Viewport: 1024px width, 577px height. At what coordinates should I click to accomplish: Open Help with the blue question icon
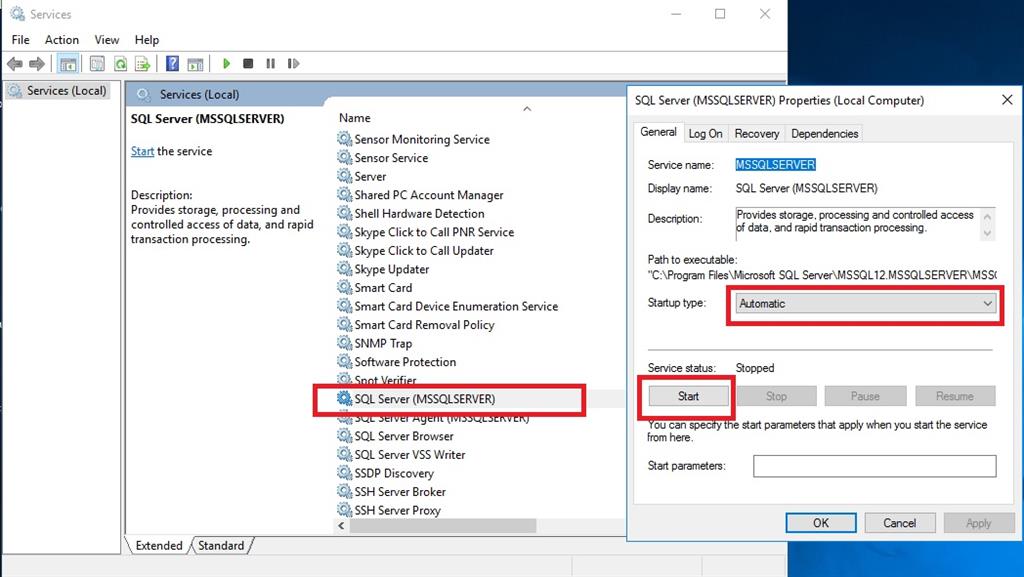tap(172, 63)
